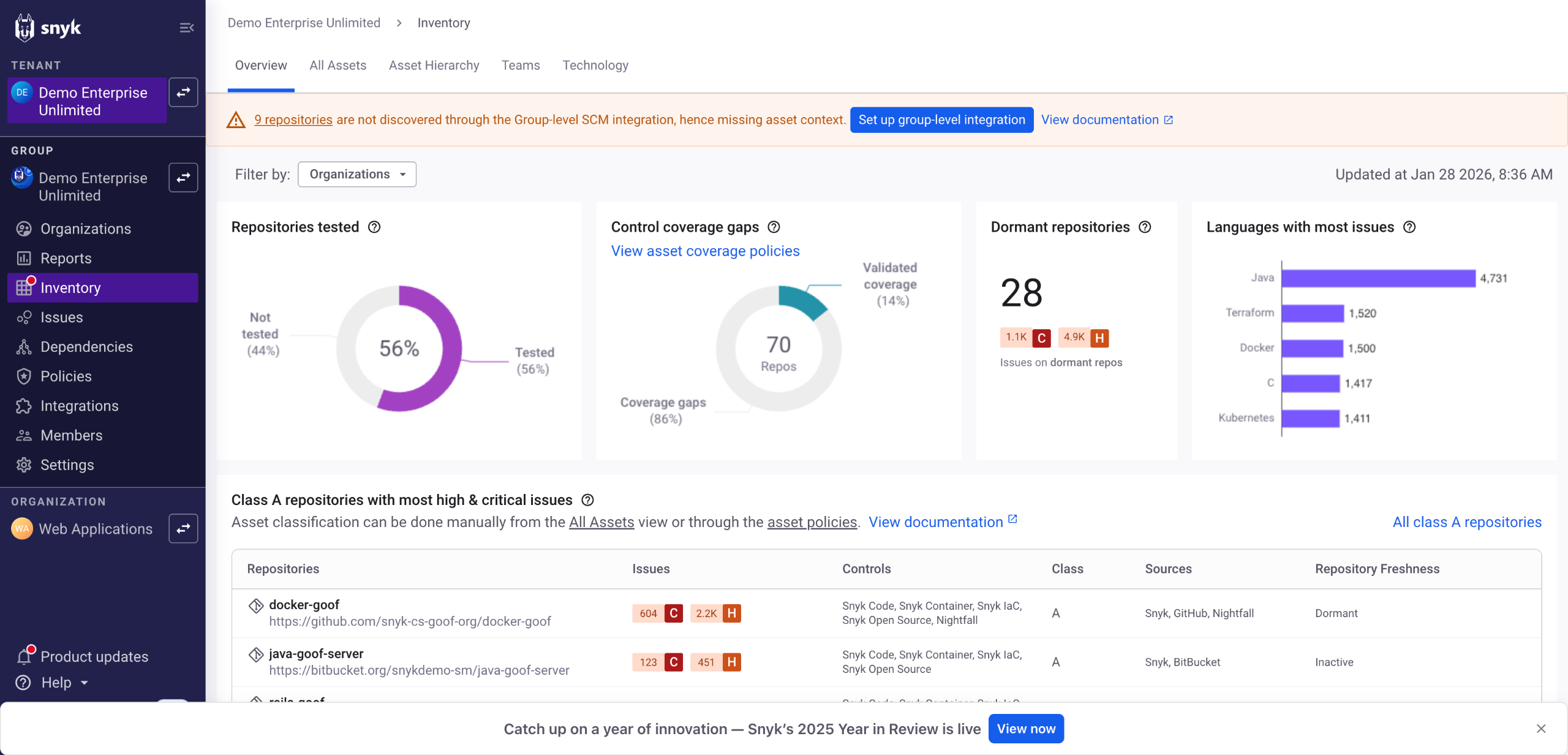The width and height of the screenshot is (1568, 755).
Task: Click the tenant switch arrows button
Action: [x=183, y=93]
